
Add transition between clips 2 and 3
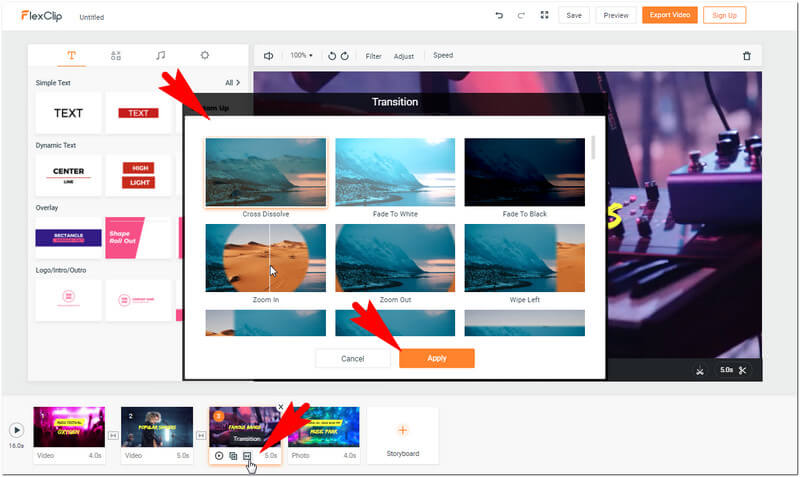click(201, 435)
